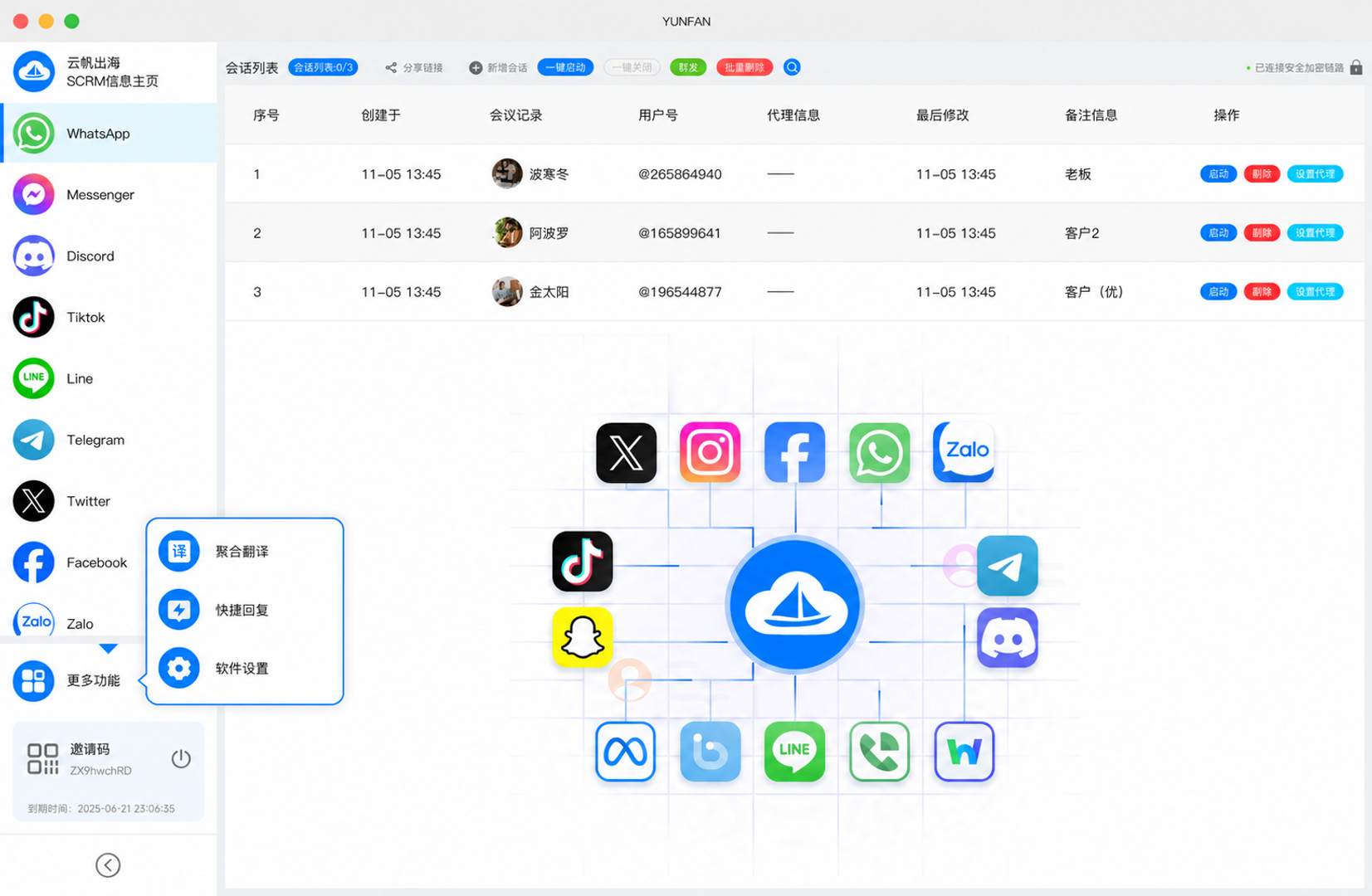Switch to Tiktok in the sidebar
This screenshot has height=896, width=1372.
(109, 317)
